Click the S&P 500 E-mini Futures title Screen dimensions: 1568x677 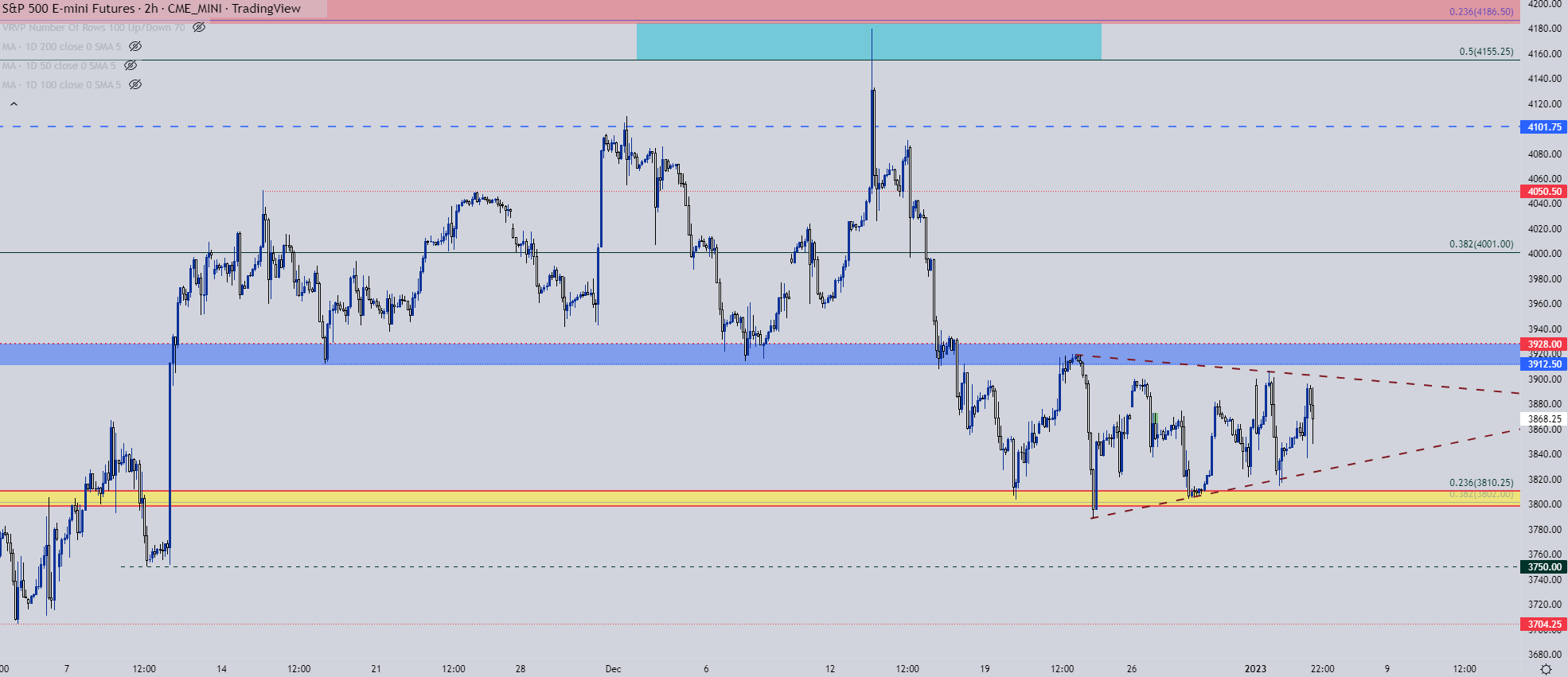(x=68, y=8)
